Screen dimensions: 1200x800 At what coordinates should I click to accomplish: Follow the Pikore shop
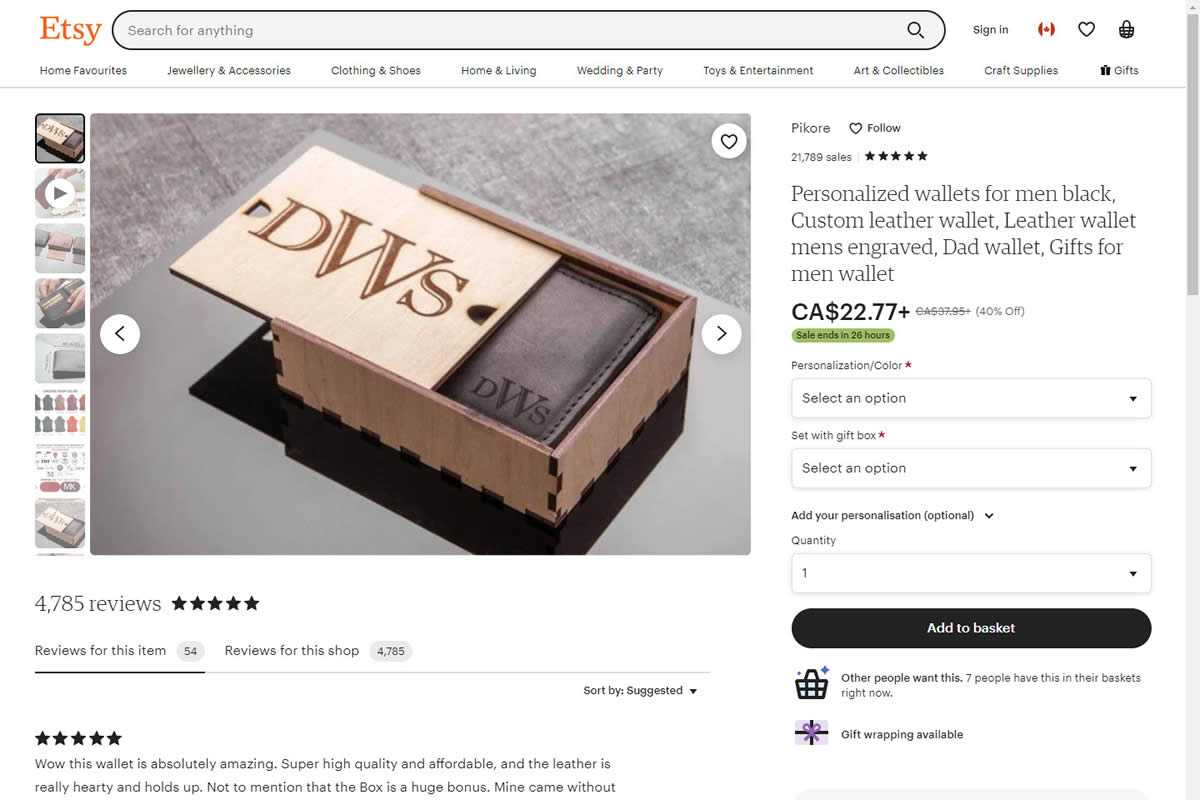[875, 128]
